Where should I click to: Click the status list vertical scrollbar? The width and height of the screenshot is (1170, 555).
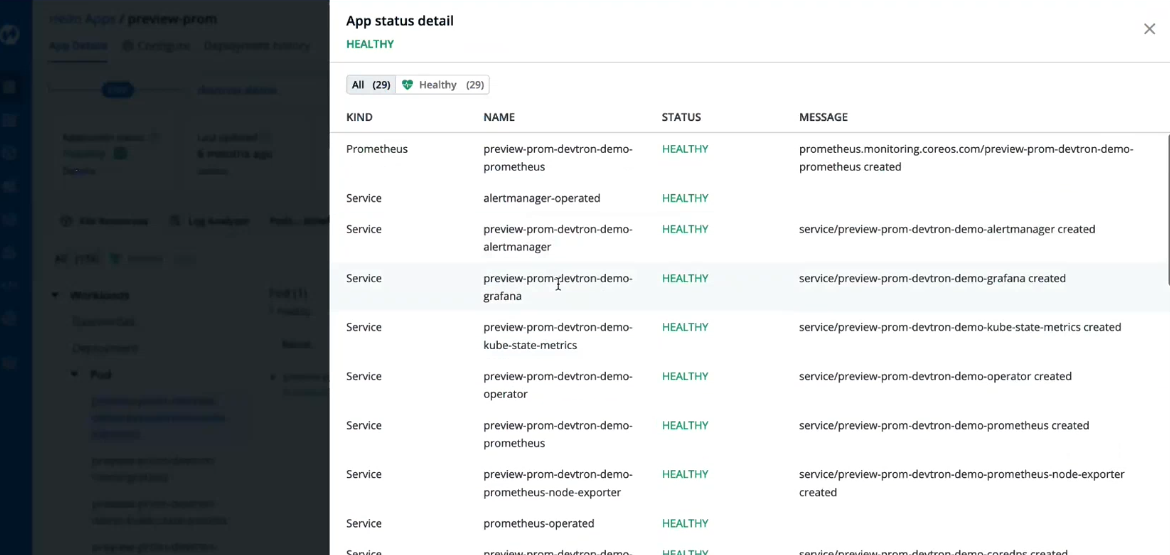1166,200
